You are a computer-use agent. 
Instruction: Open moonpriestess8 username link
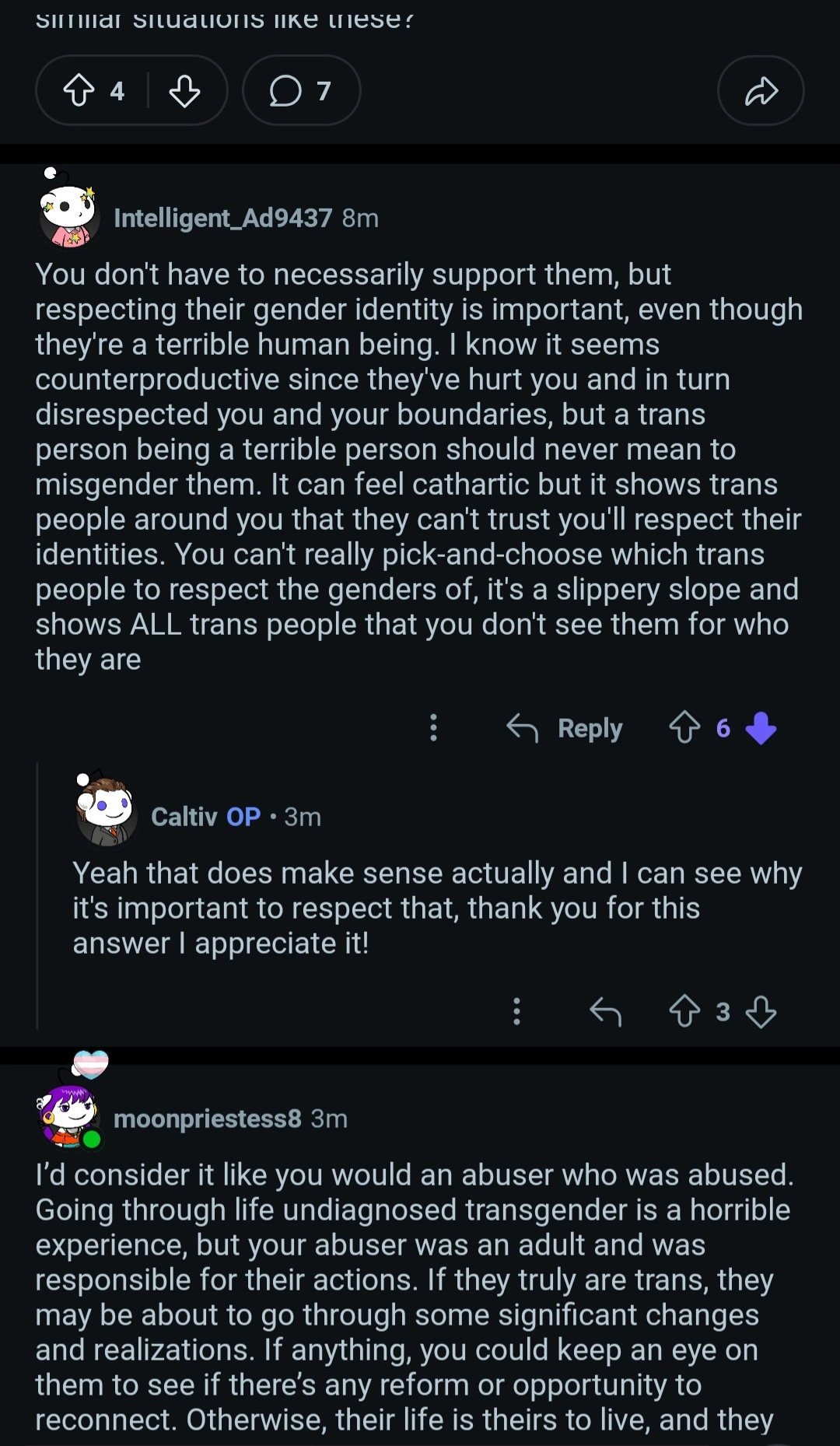[207, 1119]
